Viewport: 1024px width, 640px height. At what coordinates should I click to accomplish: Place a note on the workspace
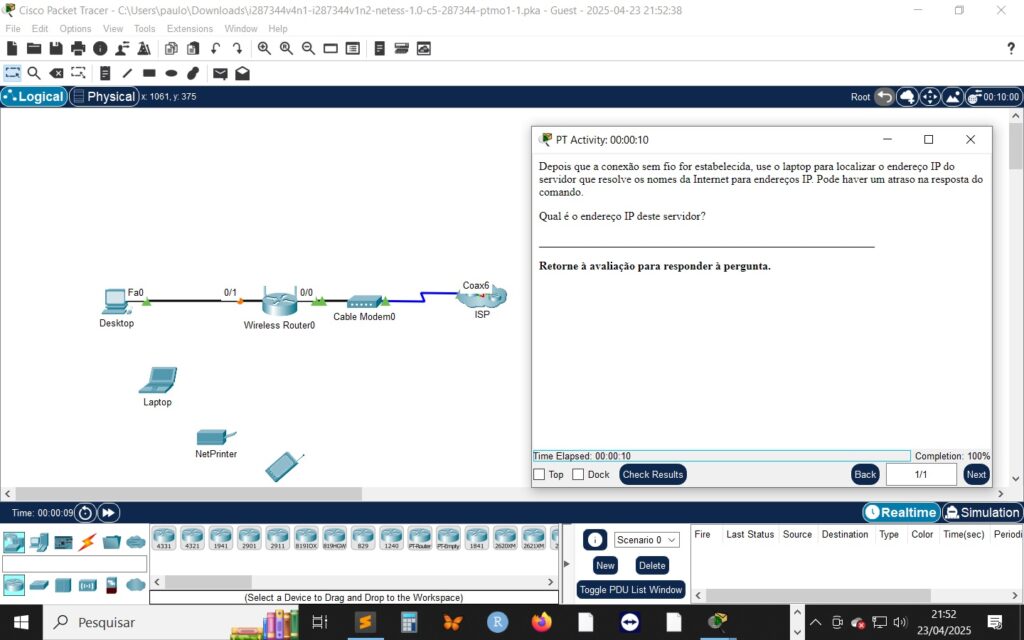(105, 73)
